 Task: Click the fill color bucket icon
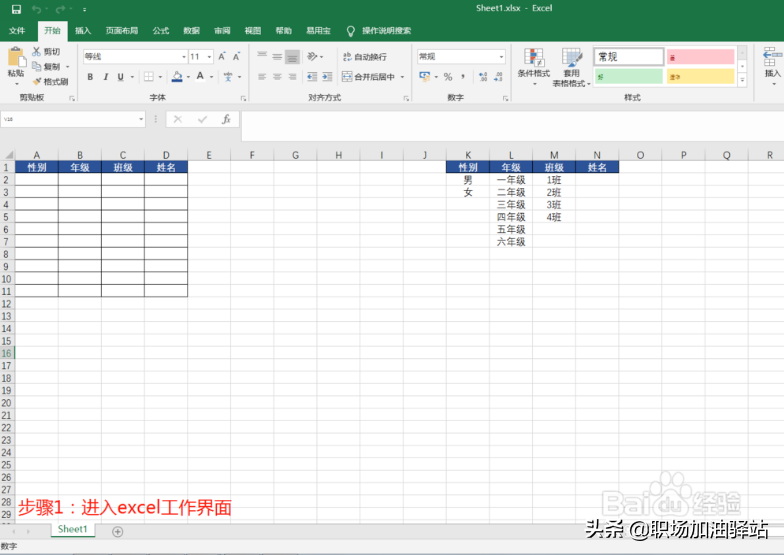pos(177,76)
